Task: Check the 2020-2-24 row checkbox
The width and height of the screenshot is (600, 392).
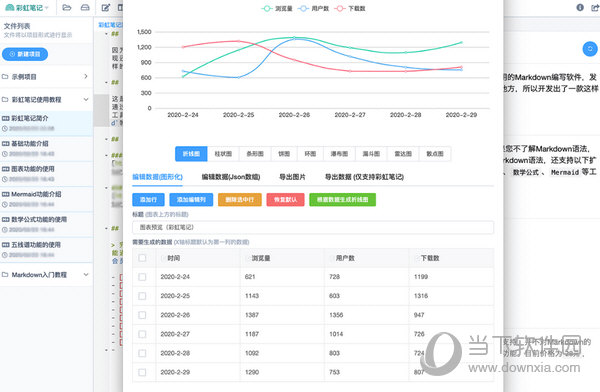Action: (x=142, y=277)
